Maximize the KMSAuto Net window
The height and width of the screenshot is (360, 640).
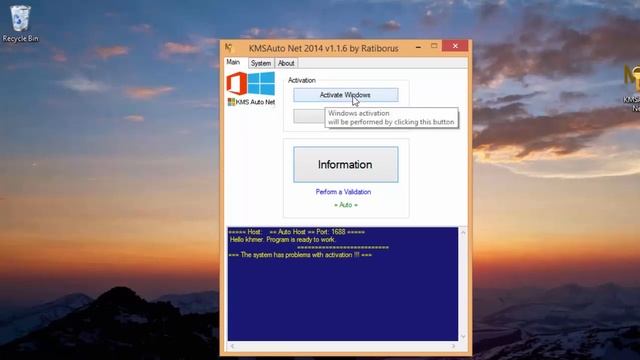click(x=434, y=46)
